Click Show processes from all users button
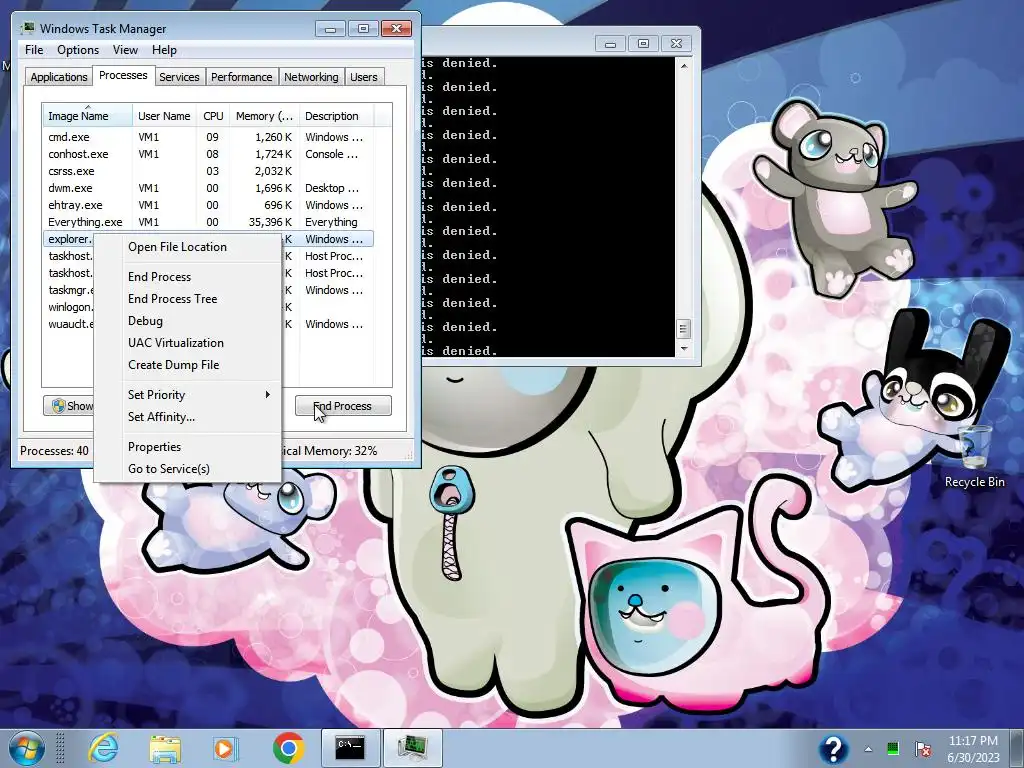The image size is (1024, 768). (69, 406)
